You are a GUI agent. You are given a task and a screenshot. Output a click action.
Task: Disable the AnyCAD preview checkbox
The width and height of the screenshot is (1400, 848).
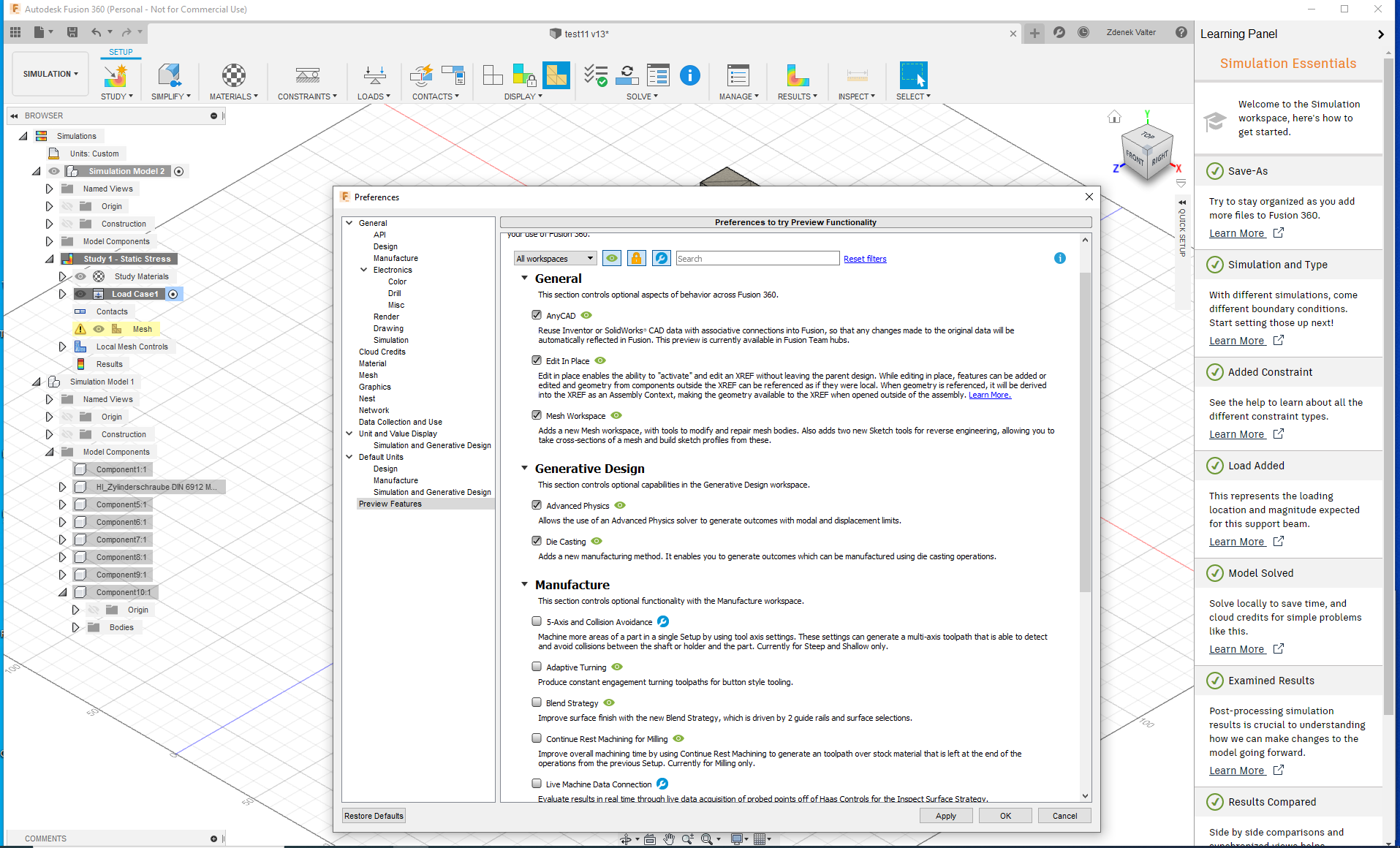537,315
